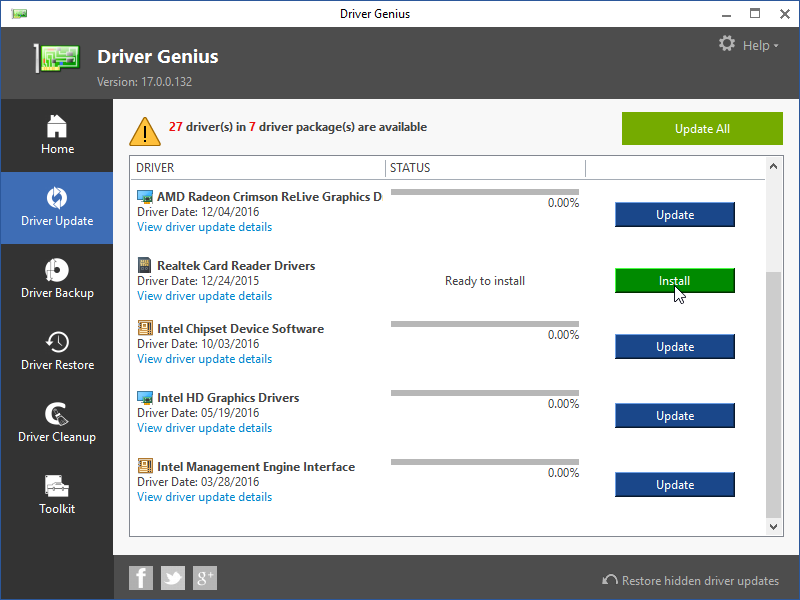This screenshot has height=600, width=800.
Task: Click the Intel Chipset Device Software icon
Action: coord(145,328)
